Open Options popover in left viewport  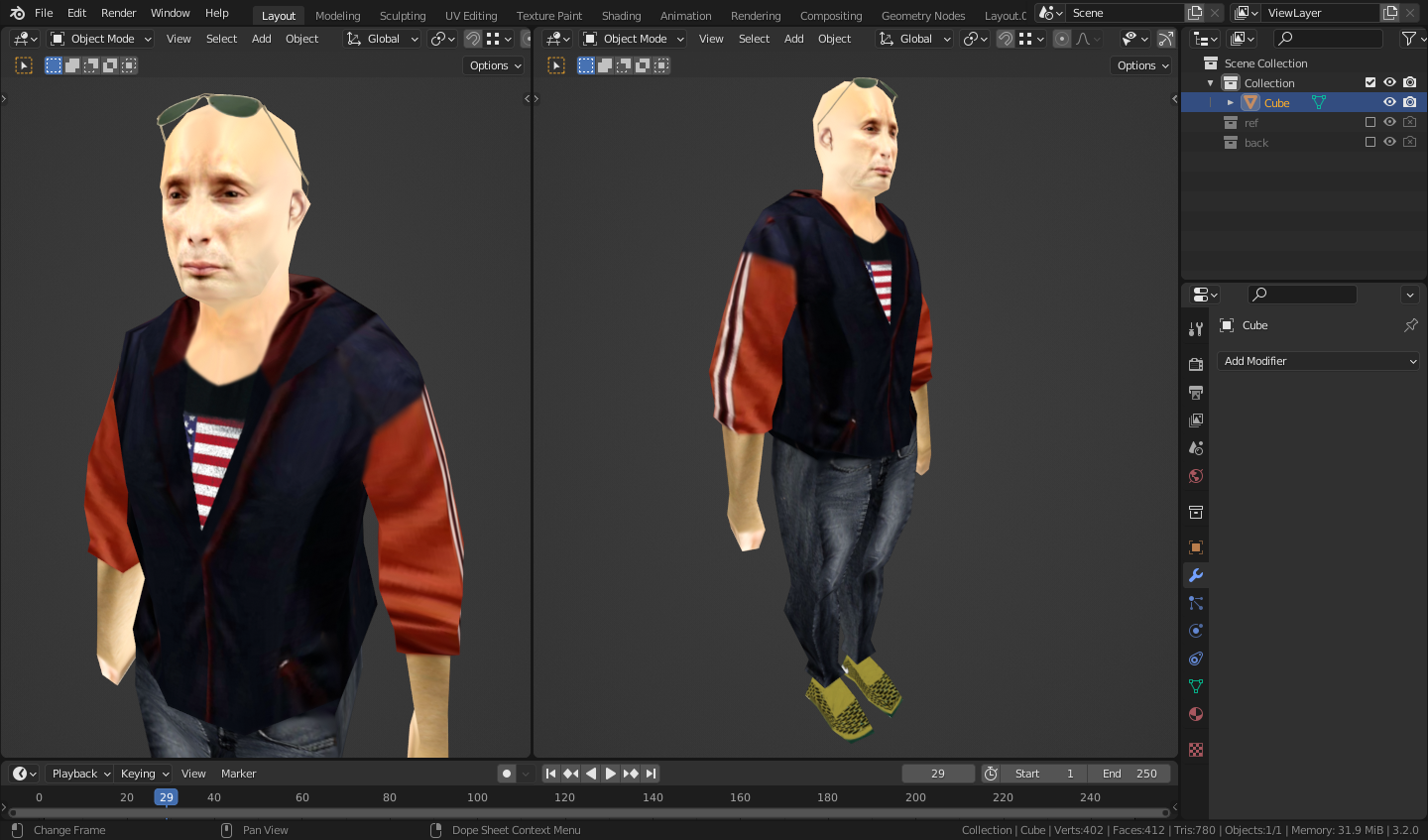tap(495, 65)
